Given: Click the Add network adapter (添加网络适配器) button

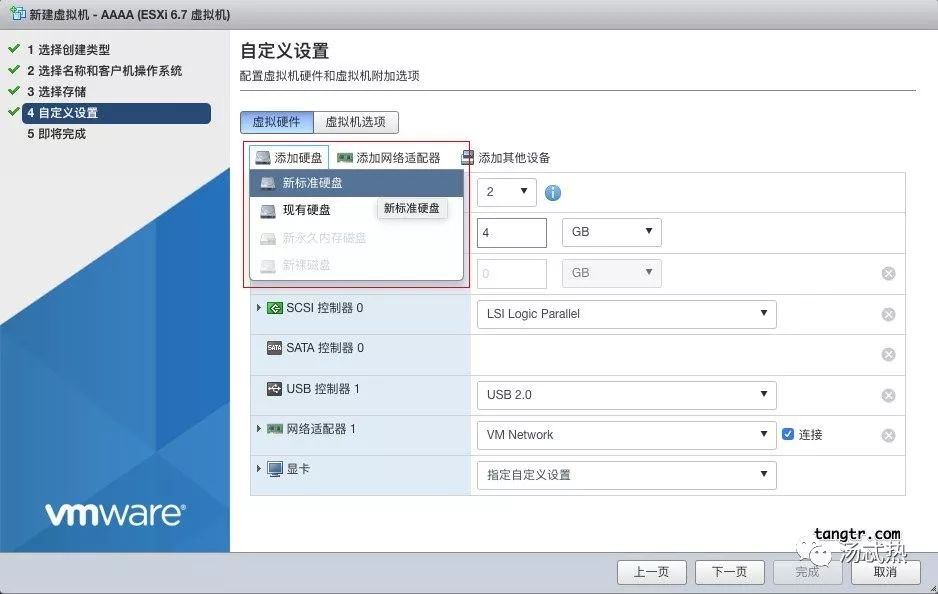Looking at the screenshot, I should 389,158.
